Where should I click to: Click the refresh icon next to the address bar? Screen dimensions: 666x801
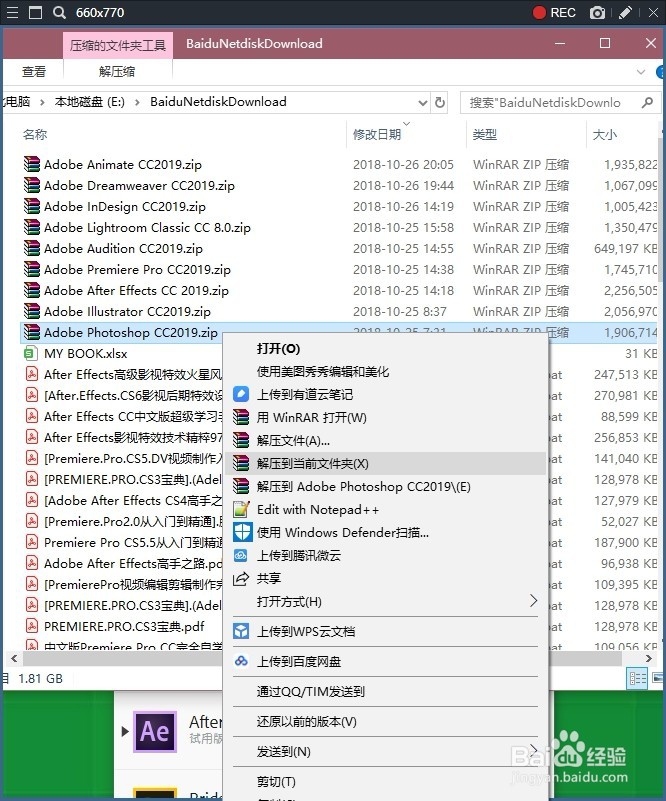(439, 103)
